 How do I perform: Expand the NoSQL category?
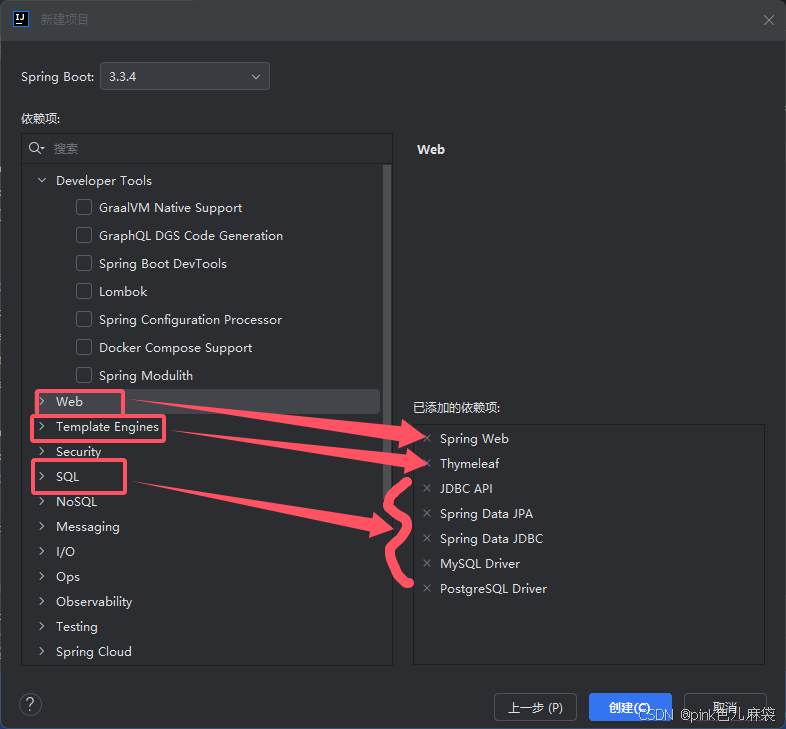pyautogui.click(x=42, y=501)
